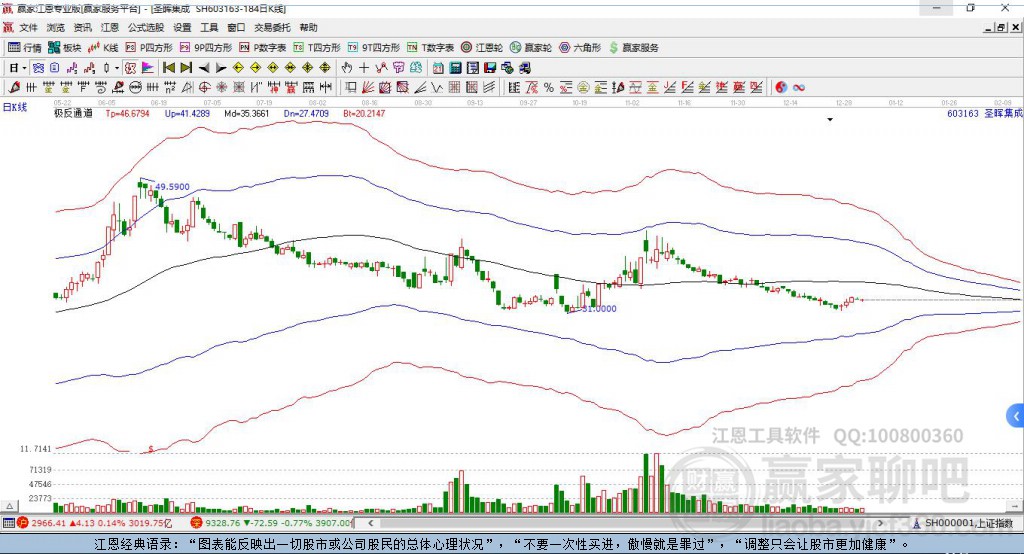Open the calendar date icon
Viewport: 1024px width, 554px height.
point(438,68)
